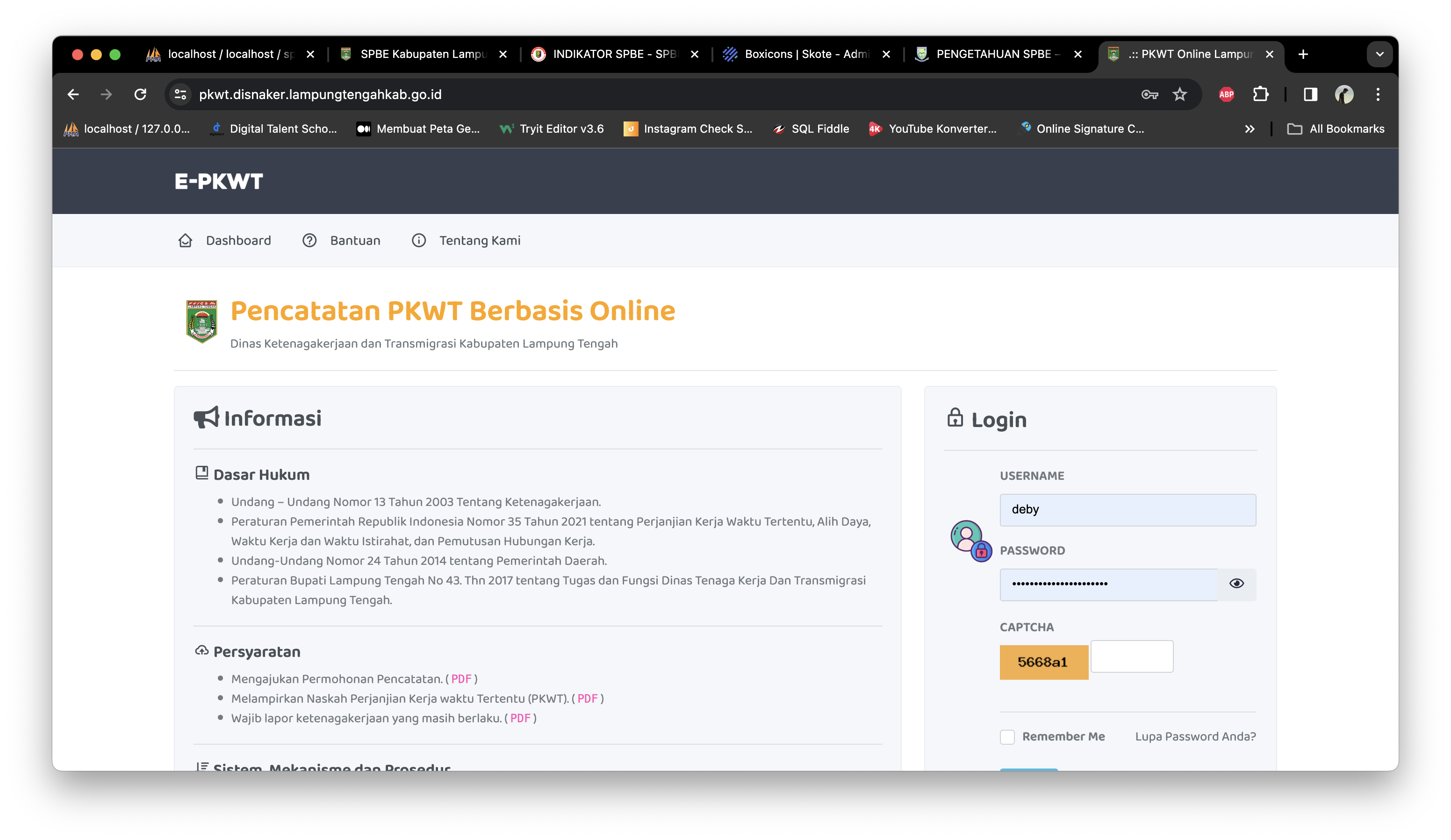Open the Extensions puzzle icon
1451x840 pixels.
1260,94
